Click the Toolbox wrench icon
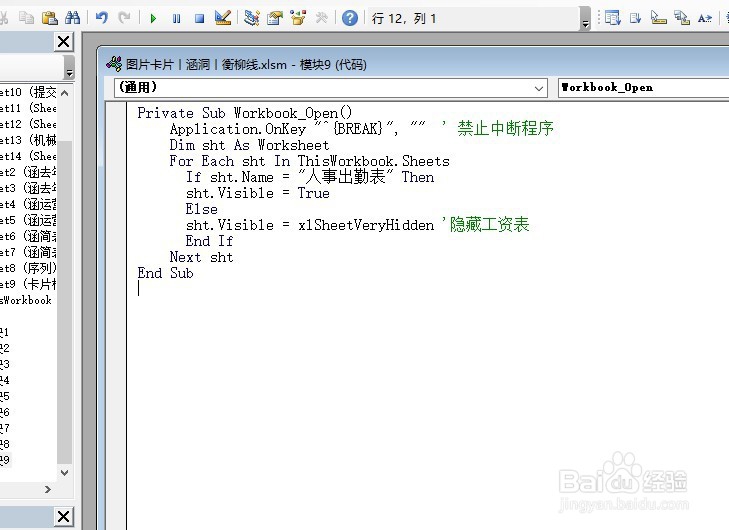This screenshot has width=729, height=530. pos(321,18)
